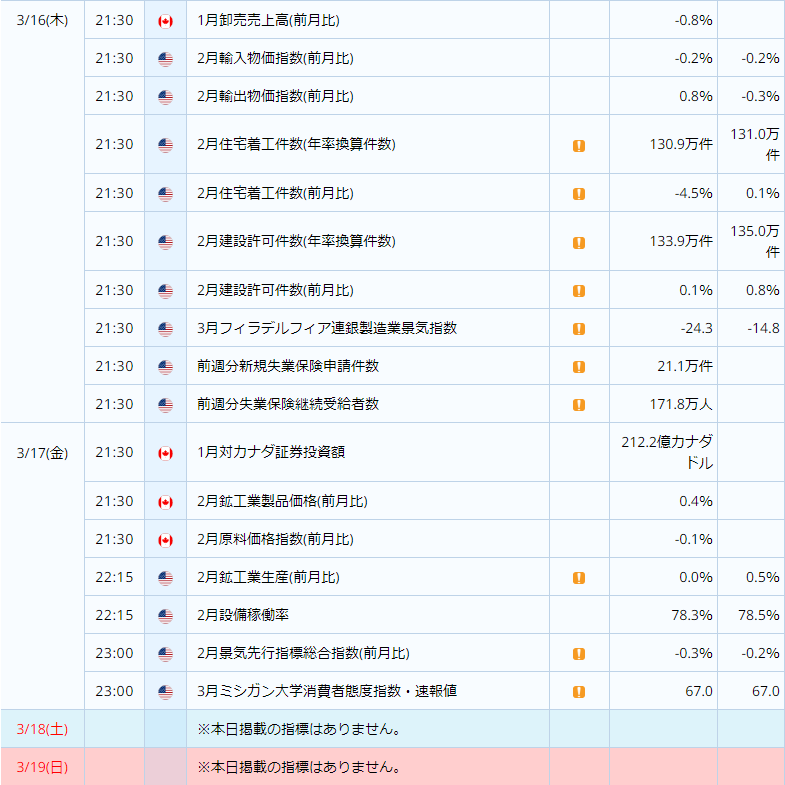Image resolution: width=785 pixels, height=785 pixels.
Task: Click the orange importance mark for 前週分失業保険継続受給者数
Action: [579, 405]
